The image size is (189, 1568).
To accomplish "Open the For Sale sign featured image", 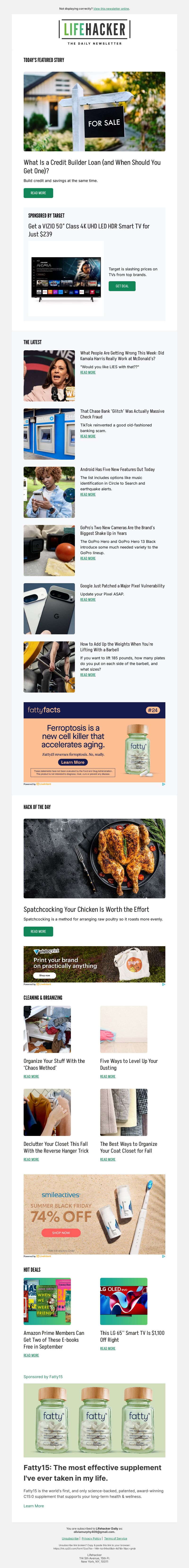I will (94, 111).
